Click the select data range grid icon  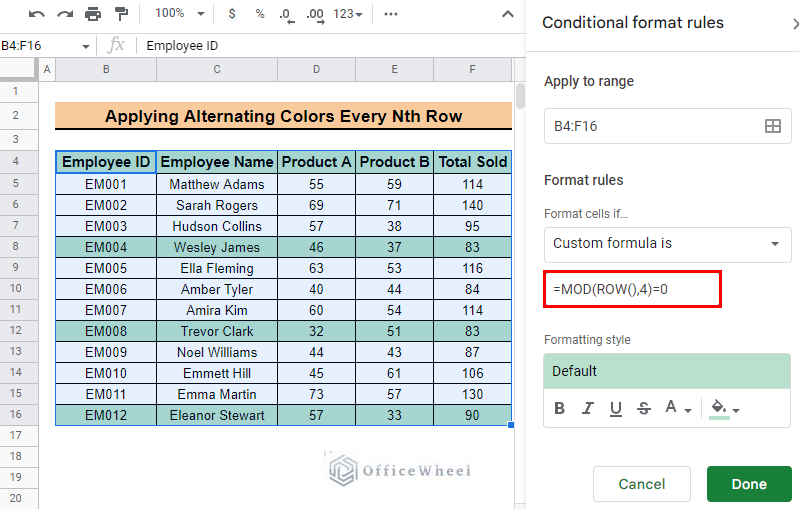pyautogui.click(x=773, y=126)
